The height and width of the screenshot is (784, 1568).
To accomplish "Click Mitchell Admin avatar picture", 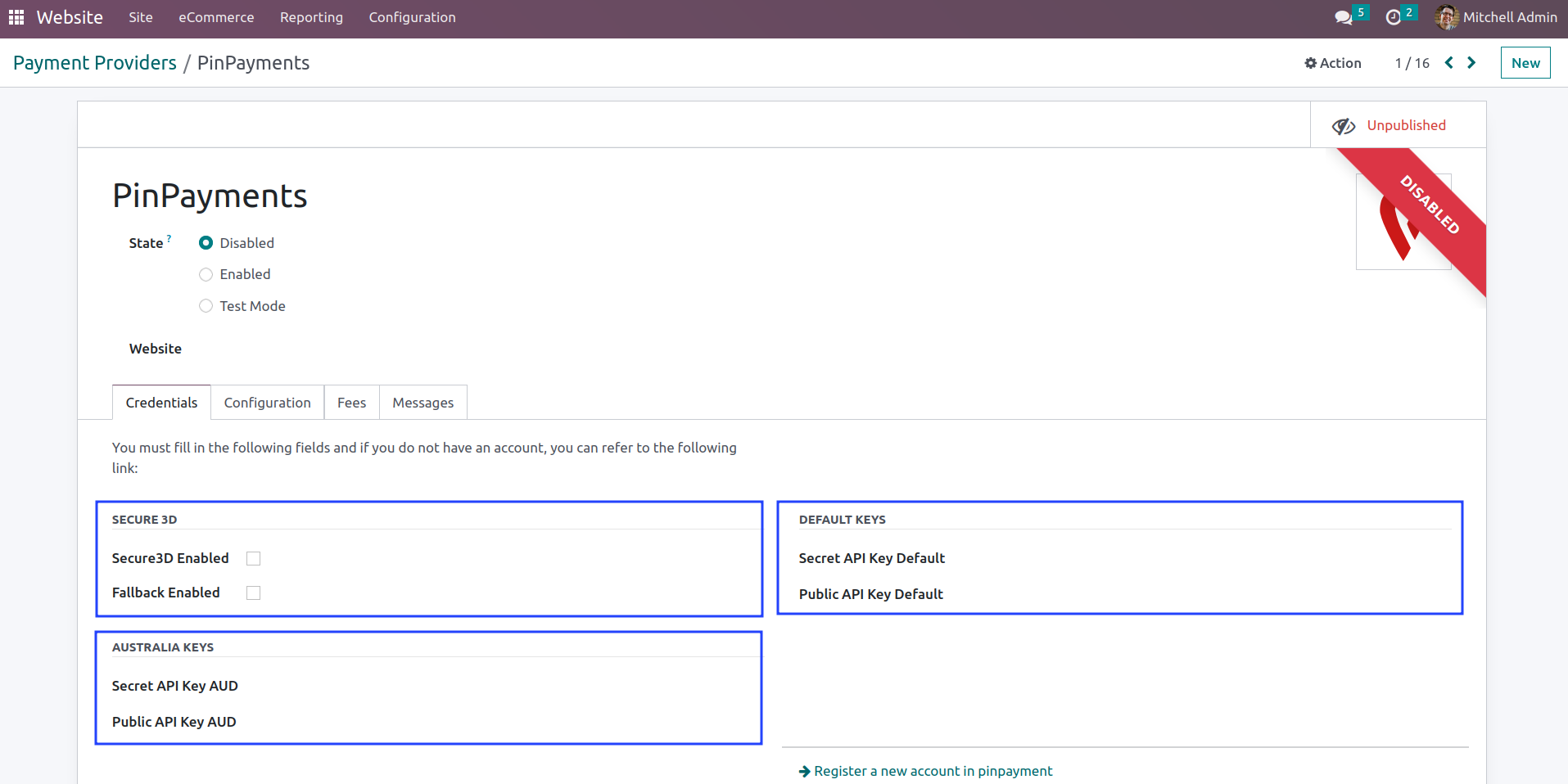I will [1447, 17].
